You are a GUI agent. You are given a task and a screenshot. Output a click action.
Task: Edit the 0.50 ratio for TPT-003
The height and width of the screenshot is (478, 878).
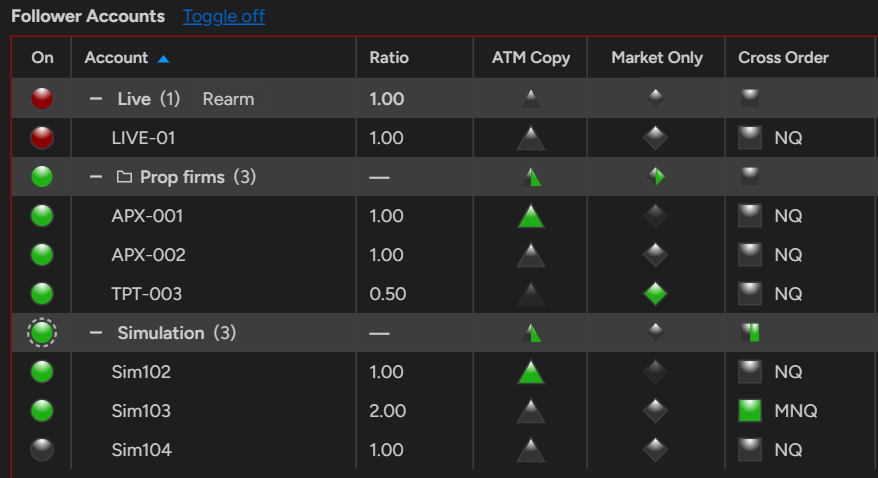point(386,294)
